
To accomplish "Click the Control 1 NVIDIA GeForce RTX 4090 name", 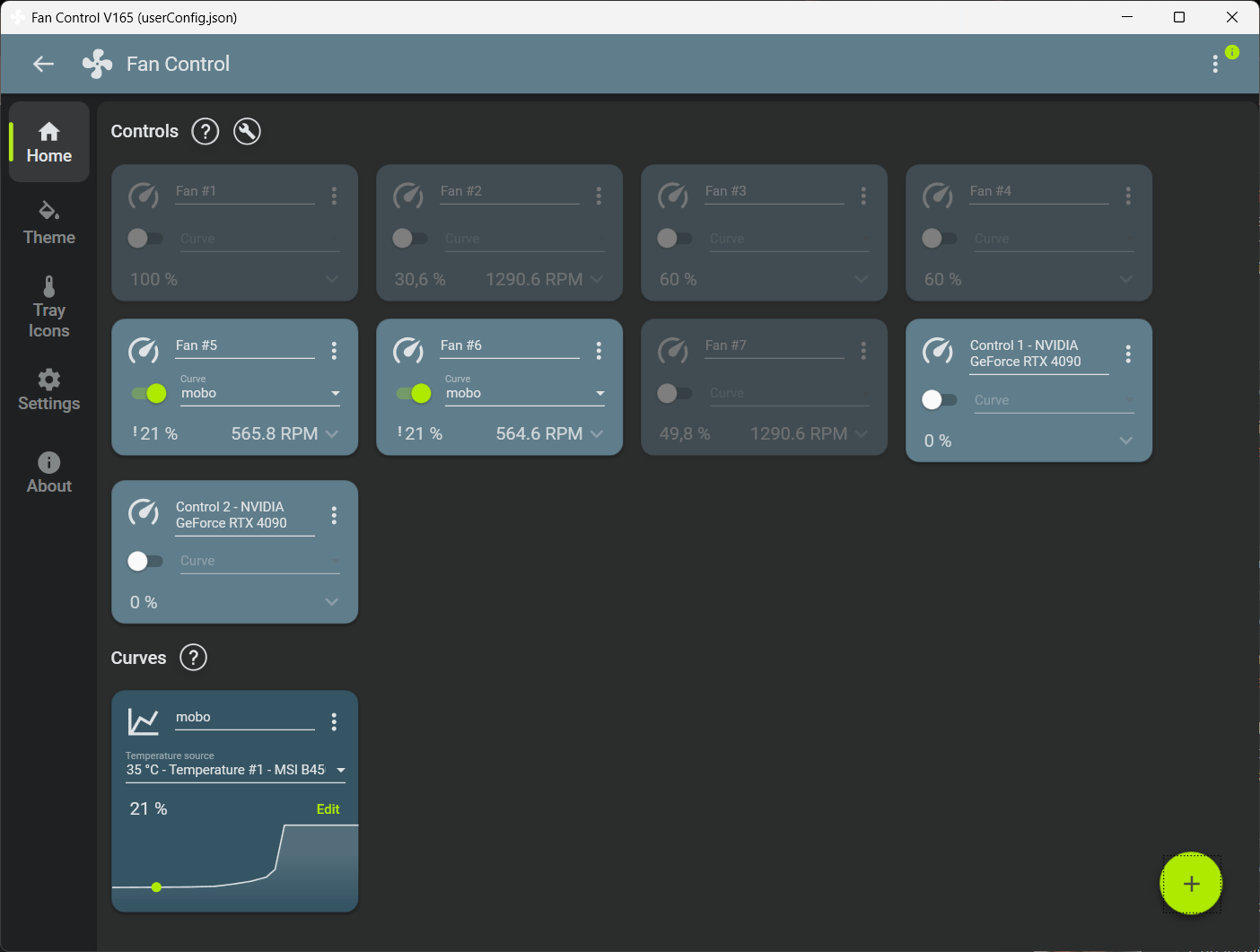I will (x=1039, y=354).
